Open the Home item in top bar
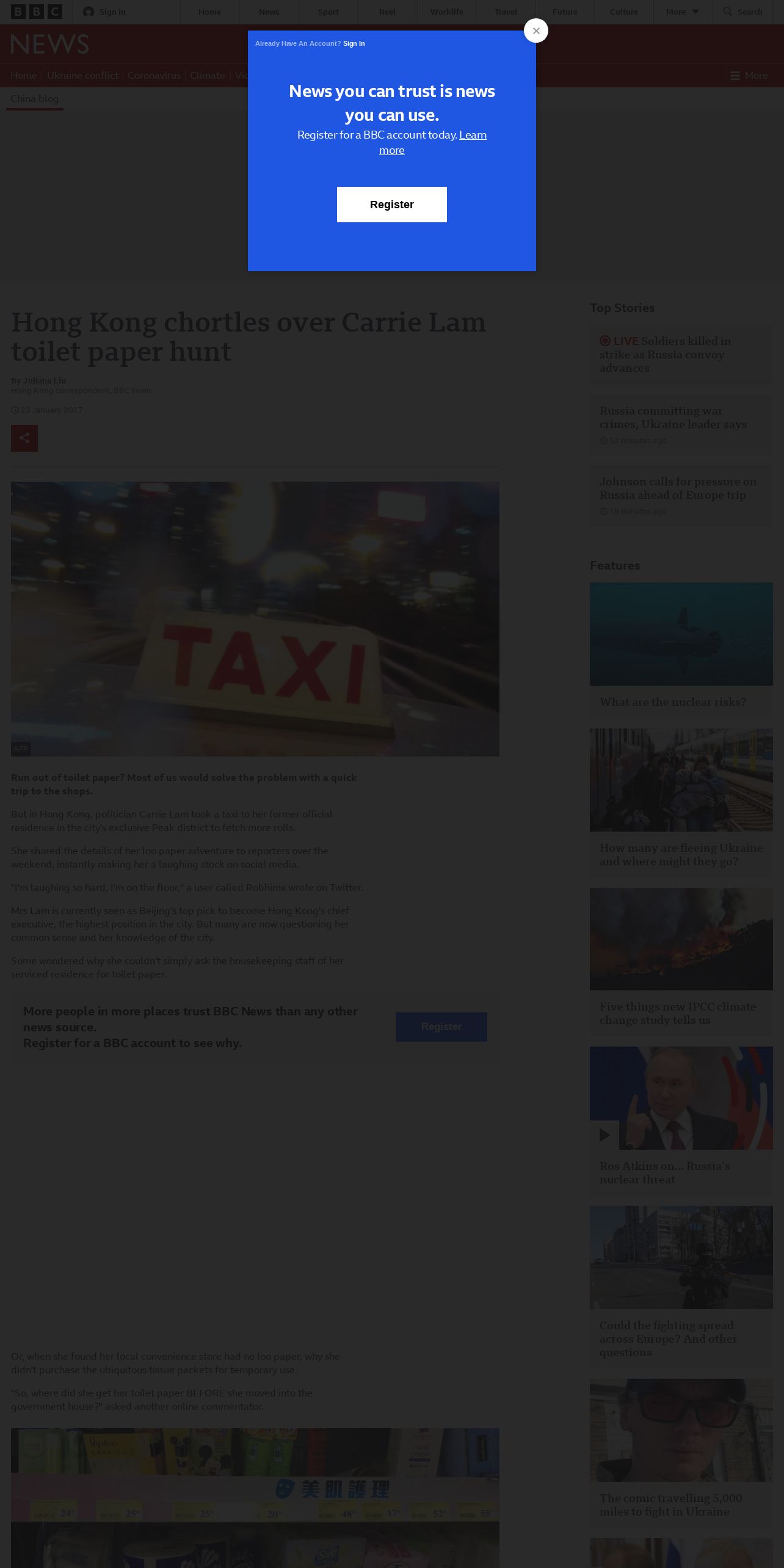The width and height of the screenshot is (784, 1568). point(209,12)
